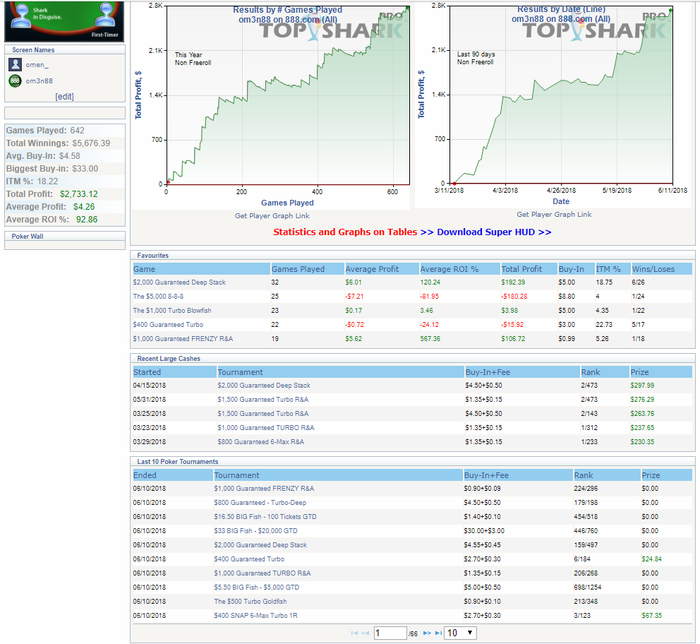700x644 pixels.
Task: Go to first page of tournaments pager
Action: 354,633
